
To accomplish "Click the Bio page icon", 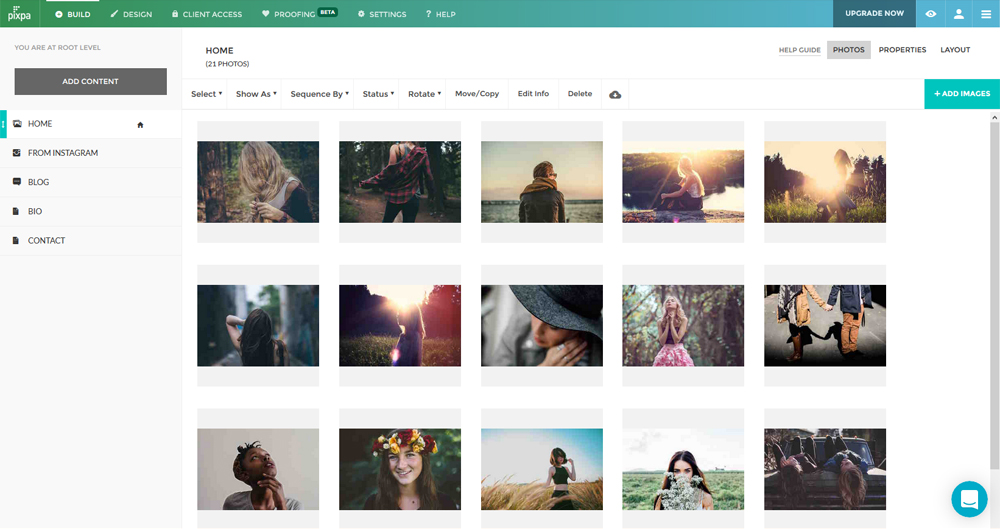I will (16, 211).
